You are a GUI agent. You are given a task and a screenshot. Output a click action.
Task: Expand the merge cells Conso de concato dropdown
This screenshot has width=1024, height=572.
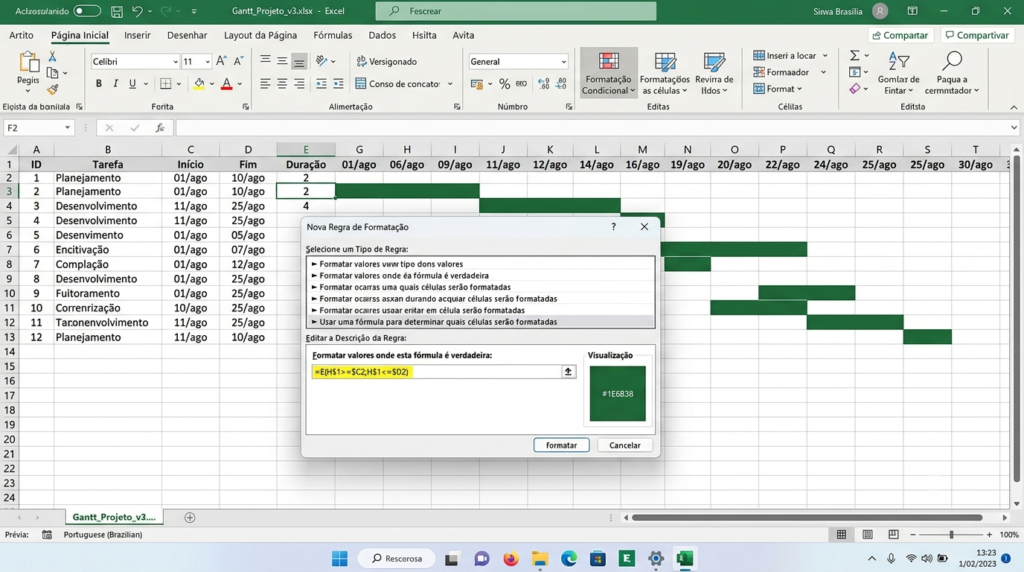coord(450,84)
